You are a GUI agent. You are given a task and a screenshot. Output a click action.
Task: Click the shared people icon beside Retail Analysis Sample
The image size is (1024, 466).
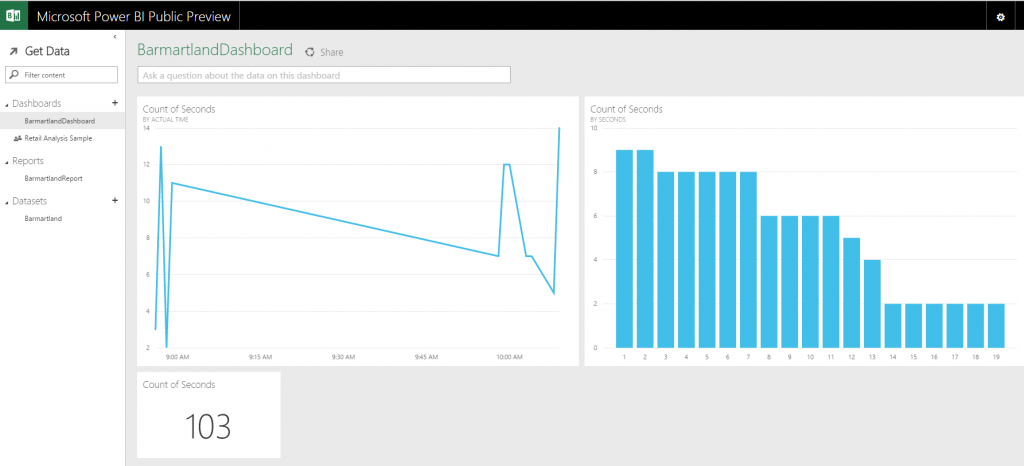[x=18, y=138]
